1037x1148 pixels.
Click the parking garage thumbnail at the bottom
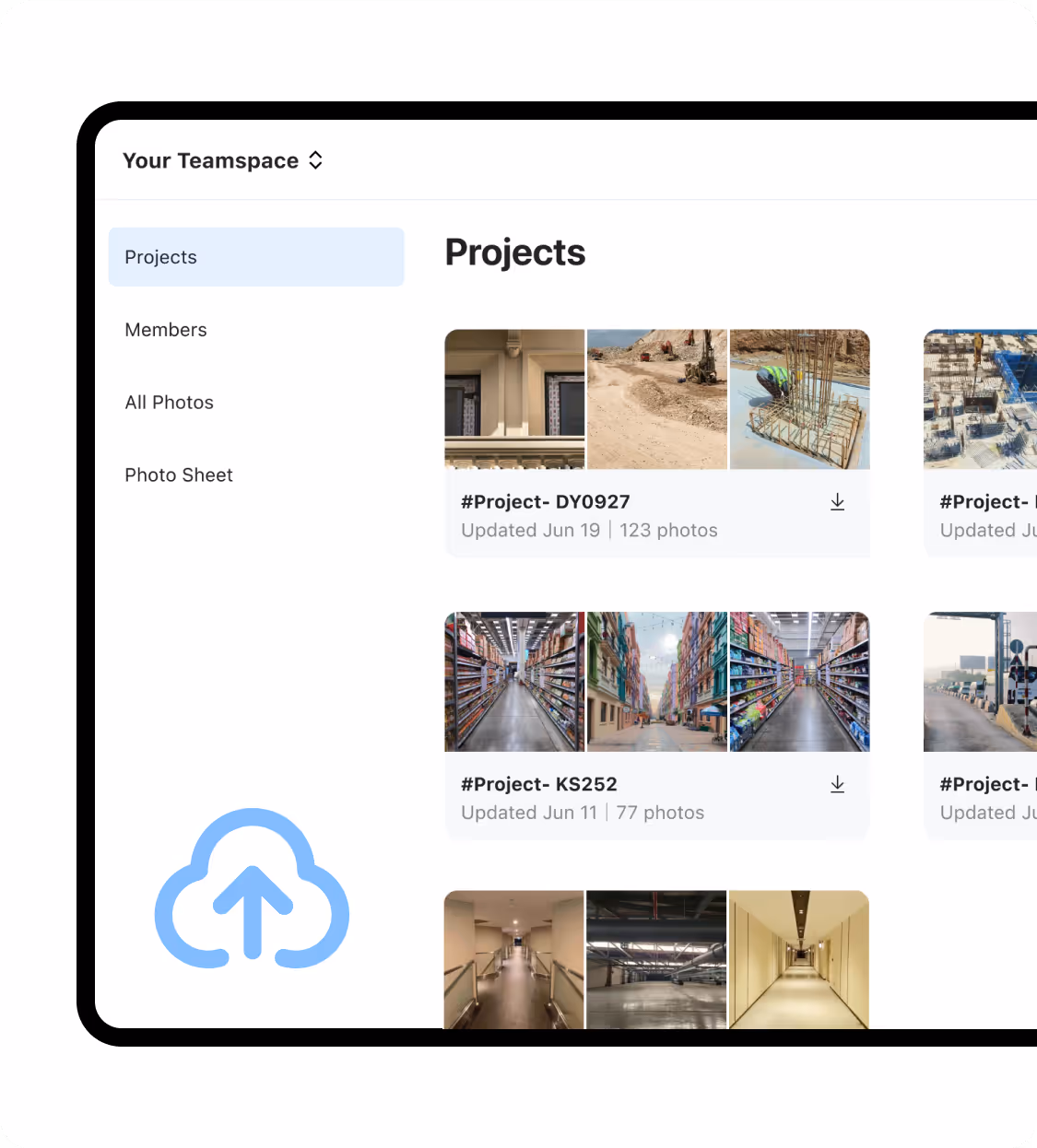656,960
